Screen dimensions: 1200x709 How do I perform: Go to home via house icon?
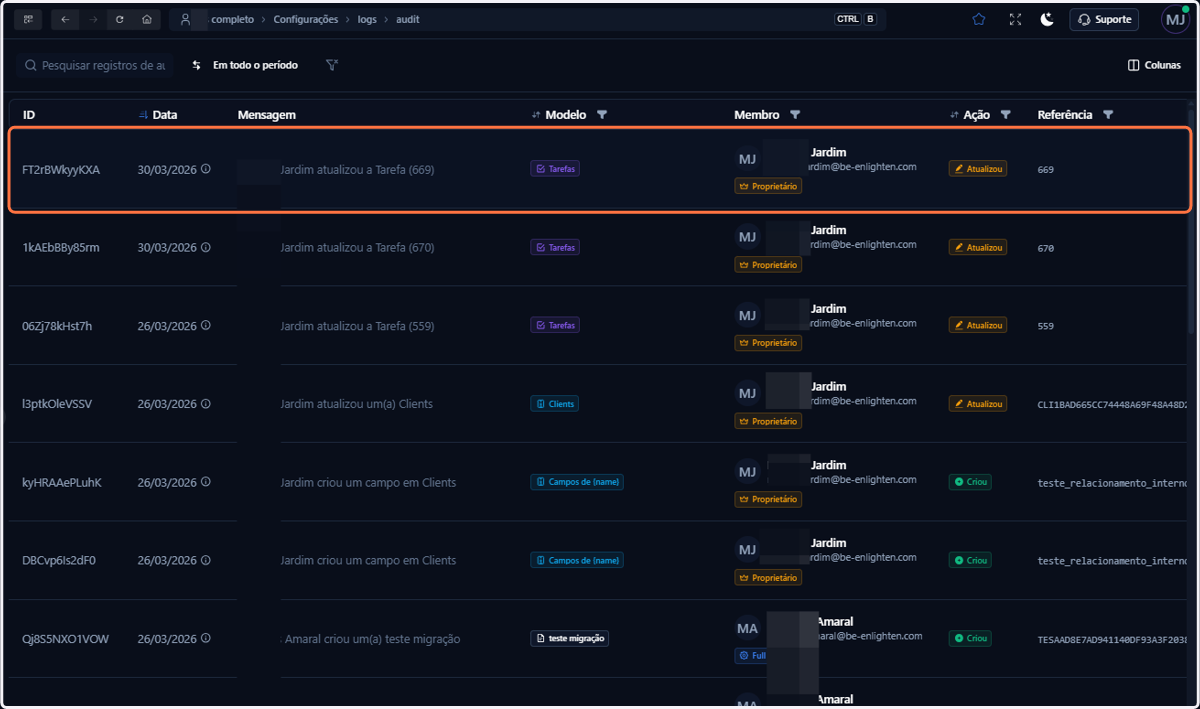[147, 19]
